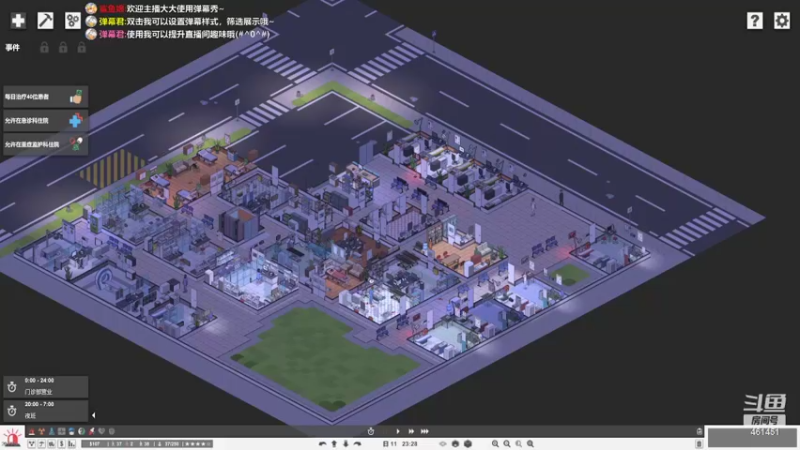The width and height of the screenshot is (800, 450).
Task: Select the laboratory flask department icon
Action: [52, 431]
